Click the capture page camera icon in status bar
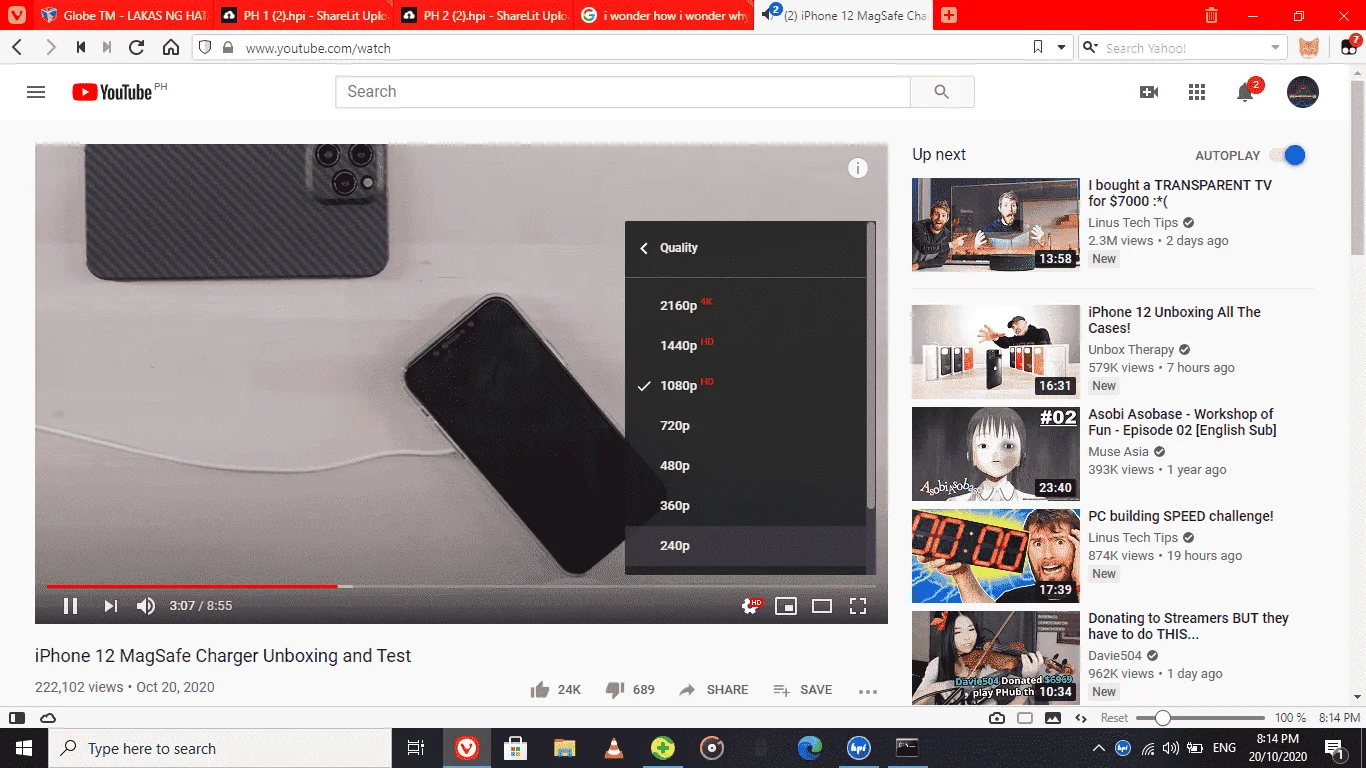 [x=997, y=718]
